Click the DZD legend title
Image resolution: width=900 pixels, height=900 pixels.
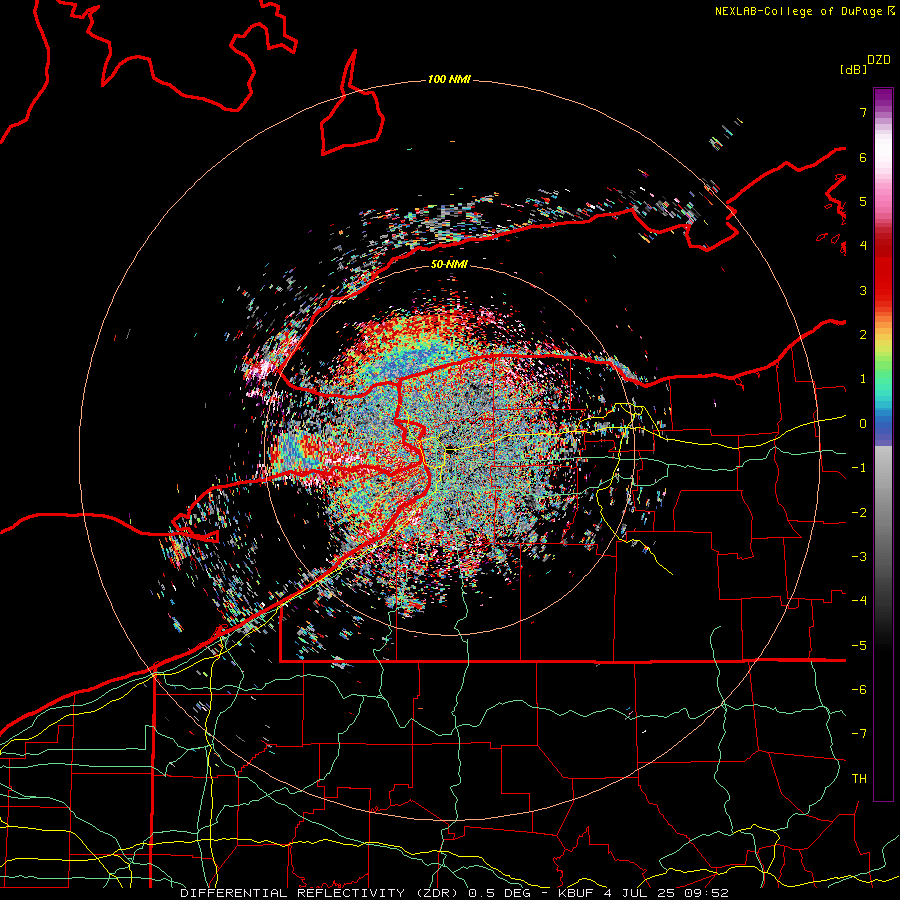(x=879, y=60)
